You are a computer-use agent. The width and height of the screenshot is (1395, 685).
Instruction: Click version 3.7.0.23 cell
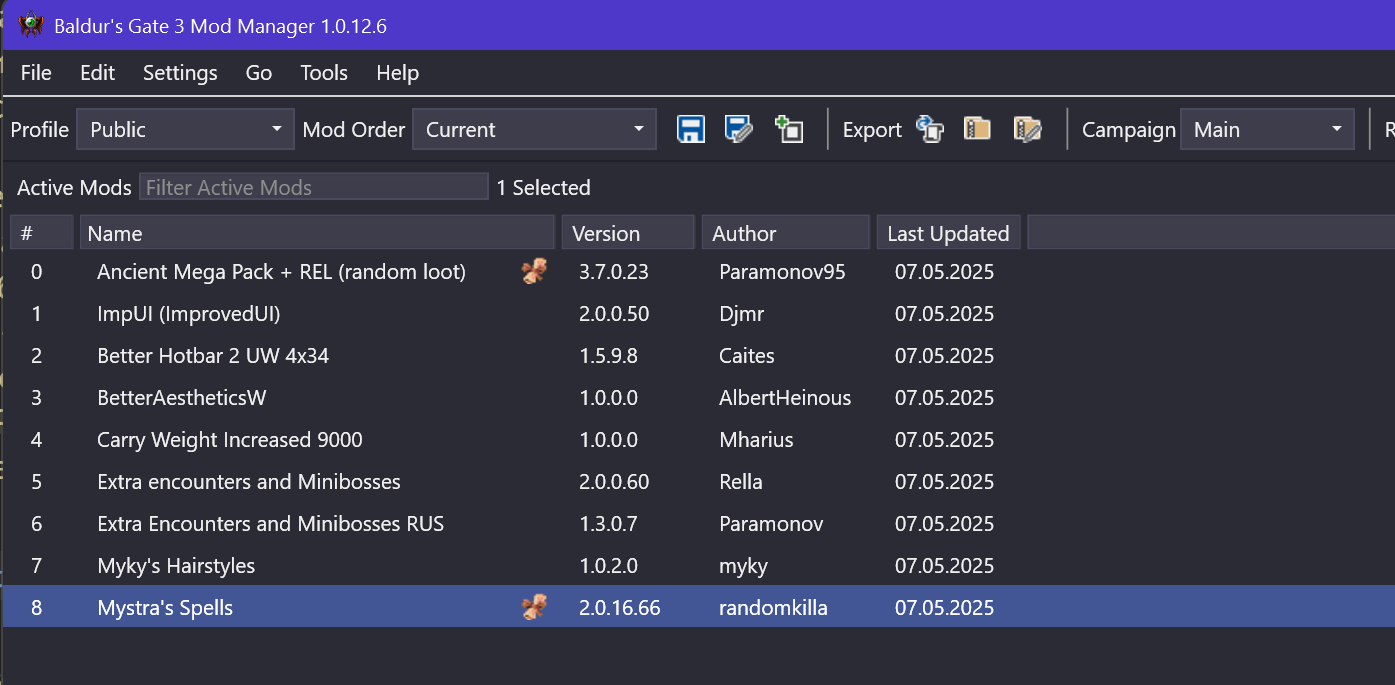(x=613, y=271)
